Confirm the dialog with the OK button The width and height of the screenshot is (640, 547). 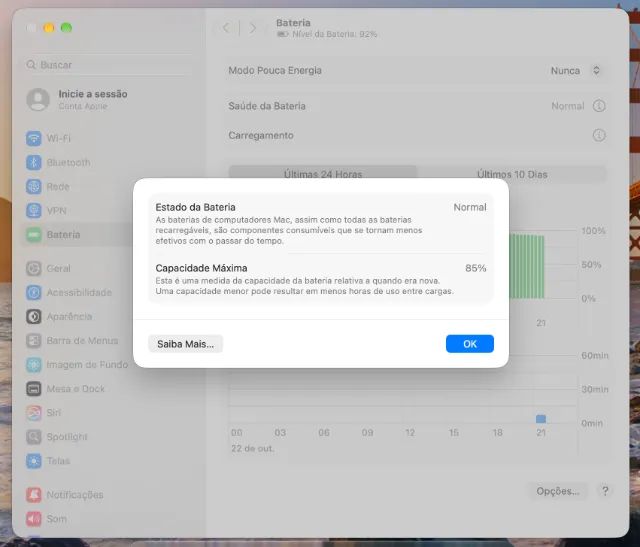[469, 344]
